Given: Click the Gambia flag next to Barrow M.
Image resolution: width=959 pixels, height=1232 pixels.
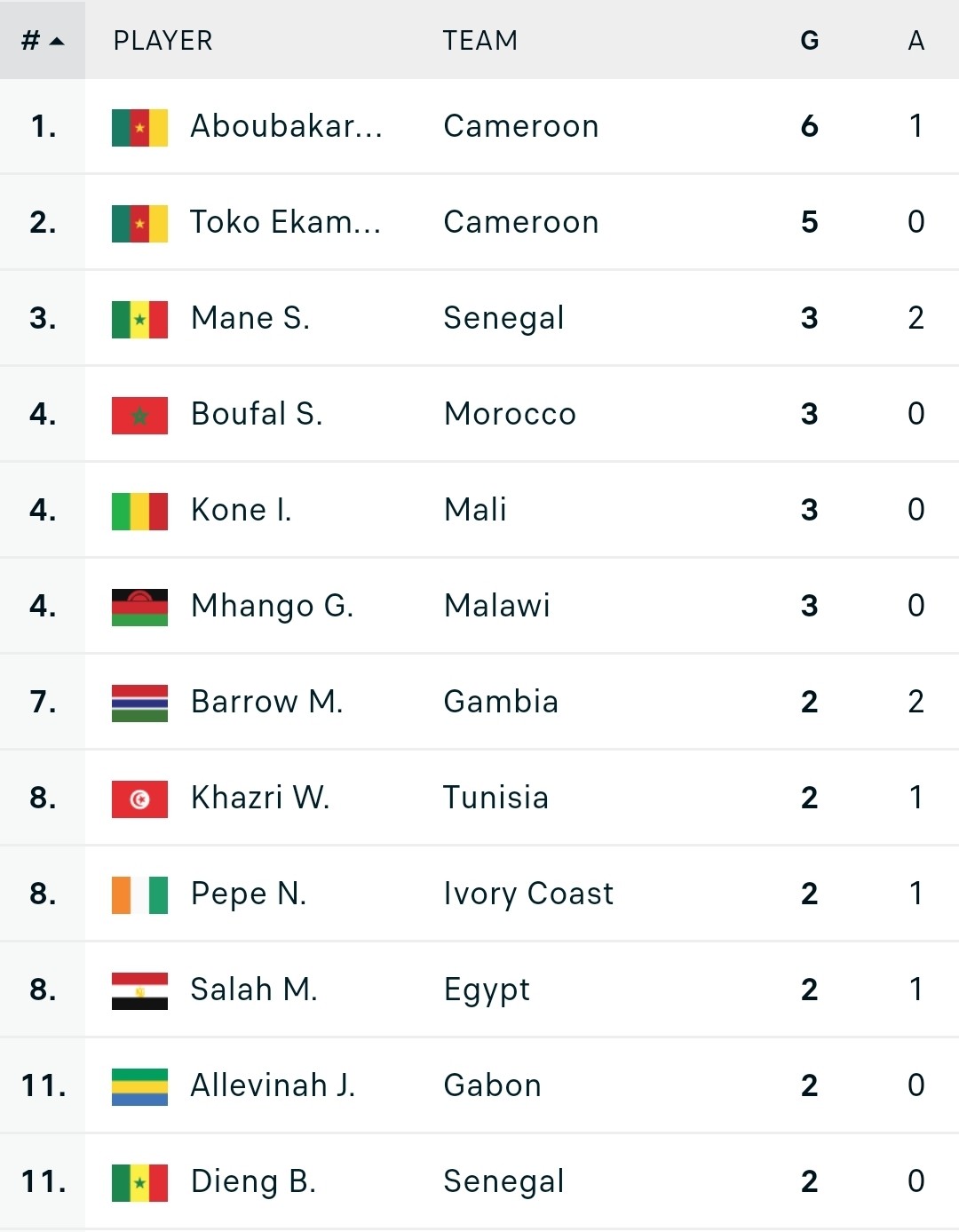Looking at the screenshot, I should [x=139, y=703].
